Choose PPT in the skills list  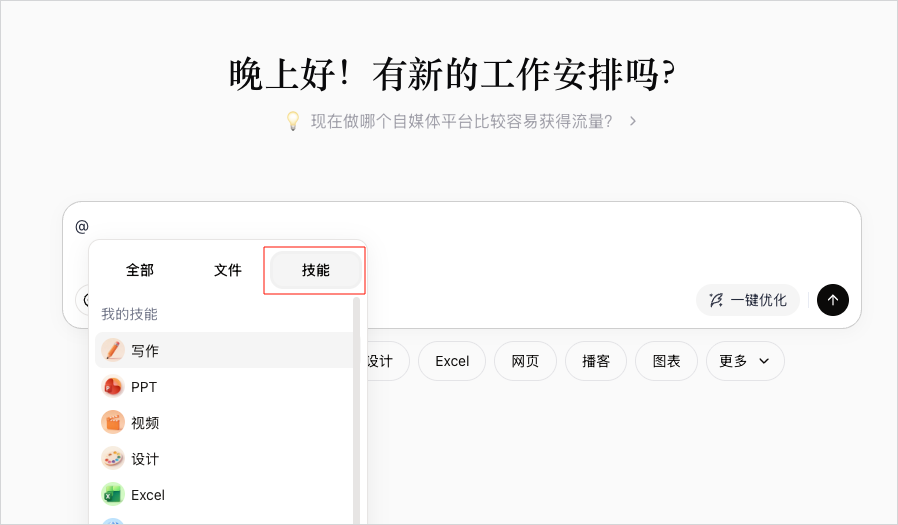coord(224,386)
